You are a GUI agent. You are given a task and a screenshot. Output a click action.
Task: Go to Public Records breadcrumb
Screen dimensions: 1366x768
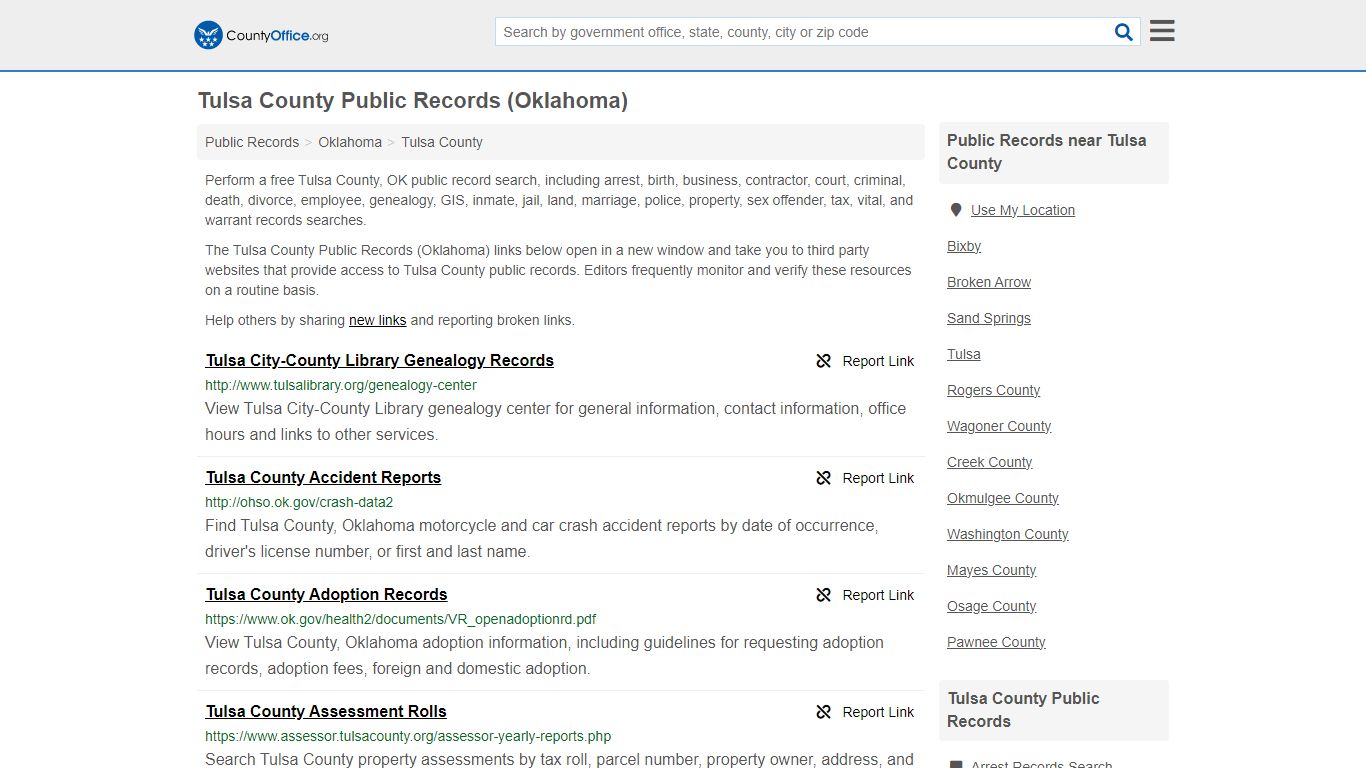click(x=252, y=142)
